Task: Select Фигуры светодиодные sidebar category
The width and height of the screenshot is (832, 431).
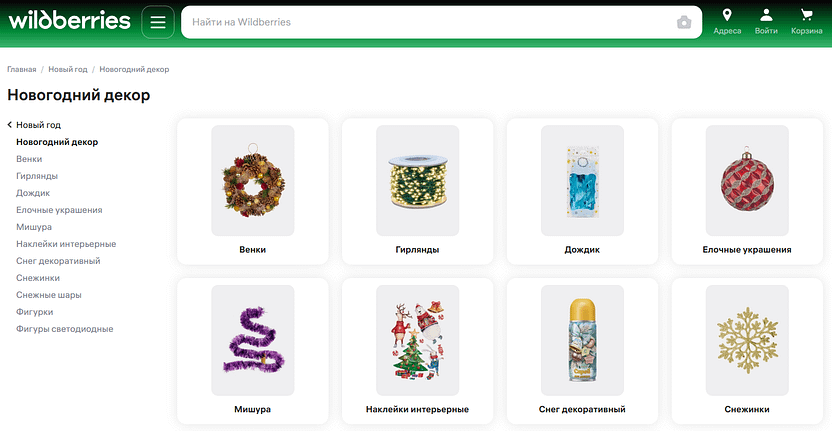Action: 65,329
